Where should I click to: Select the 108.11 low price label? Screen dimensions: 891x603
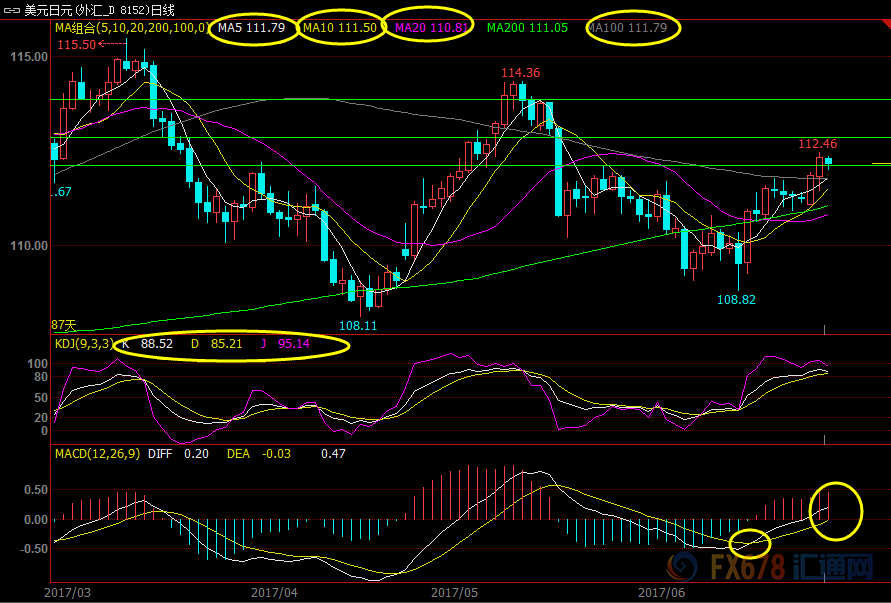(x=358, y=326)
